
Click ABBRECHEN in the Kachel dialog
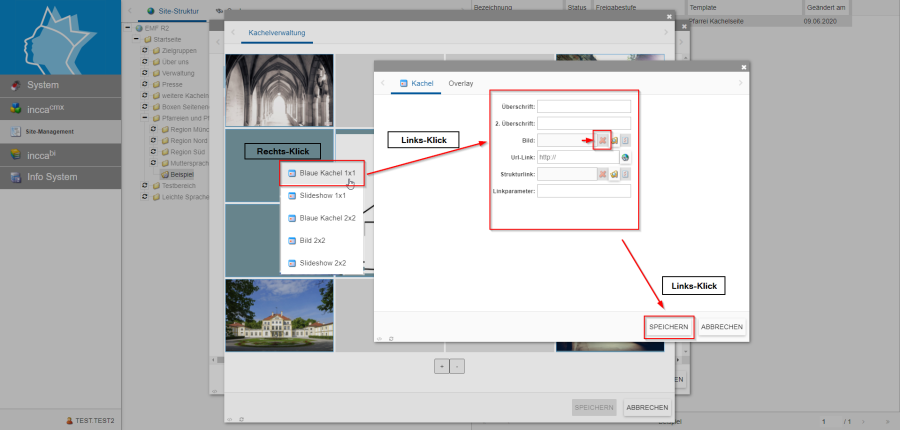click(x=722, y=327)
